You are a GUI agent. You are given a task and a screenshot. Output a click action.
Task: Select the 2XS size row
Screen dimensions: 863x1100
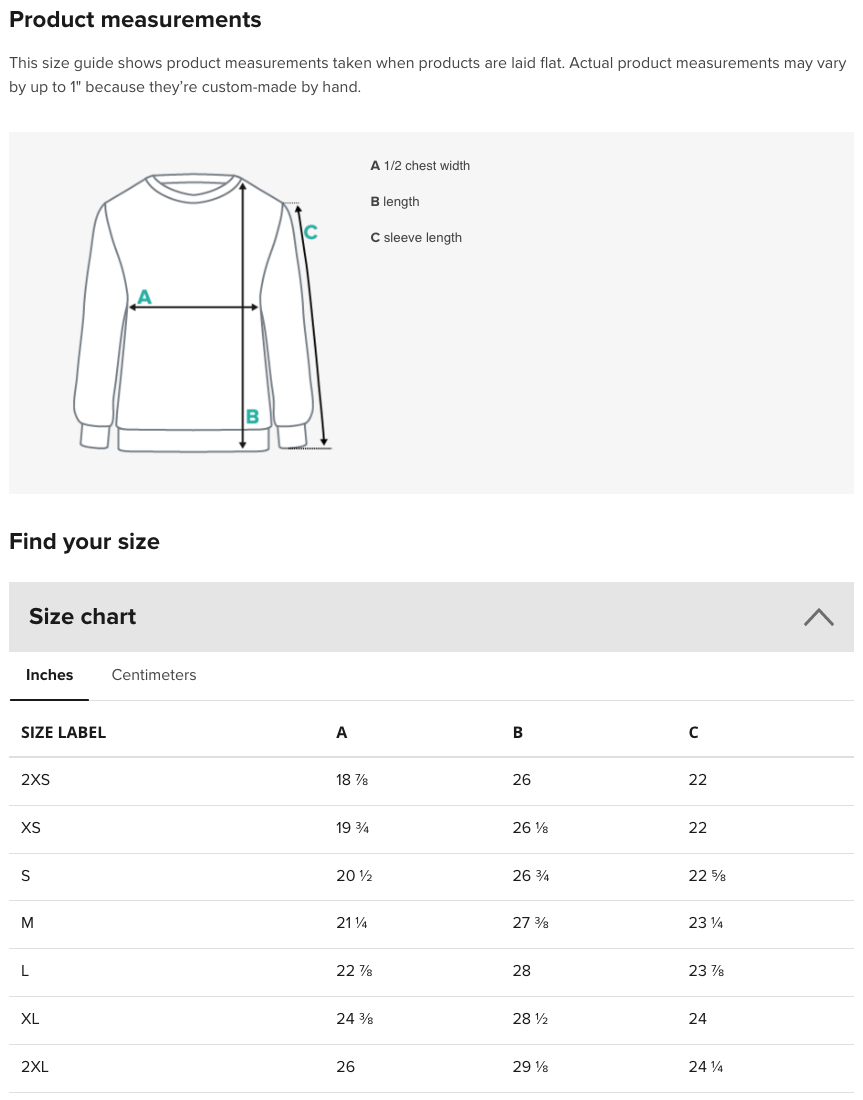tap(431, 781)
